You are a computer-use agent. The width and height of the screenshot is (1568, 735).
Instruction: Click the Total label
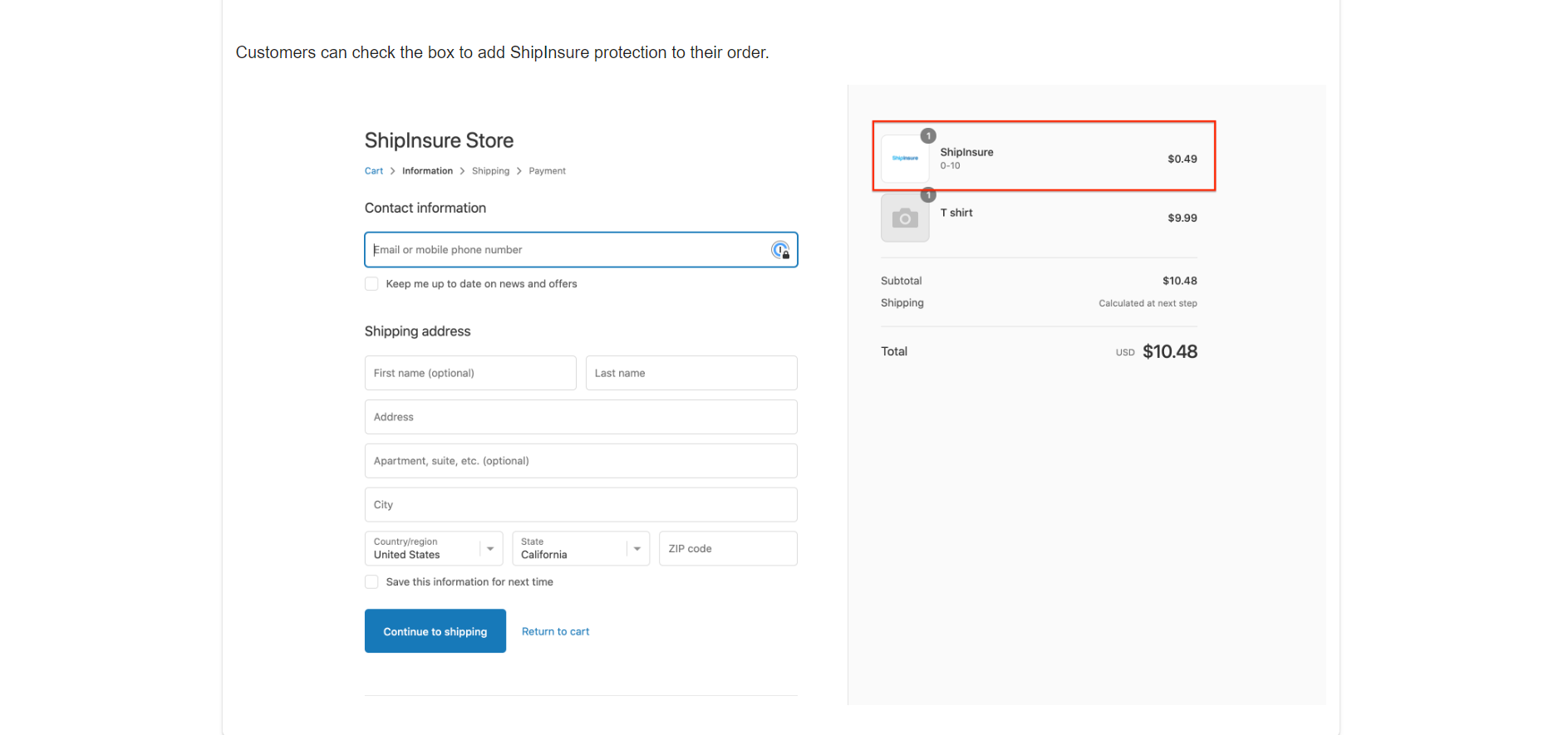pos(894,351)
